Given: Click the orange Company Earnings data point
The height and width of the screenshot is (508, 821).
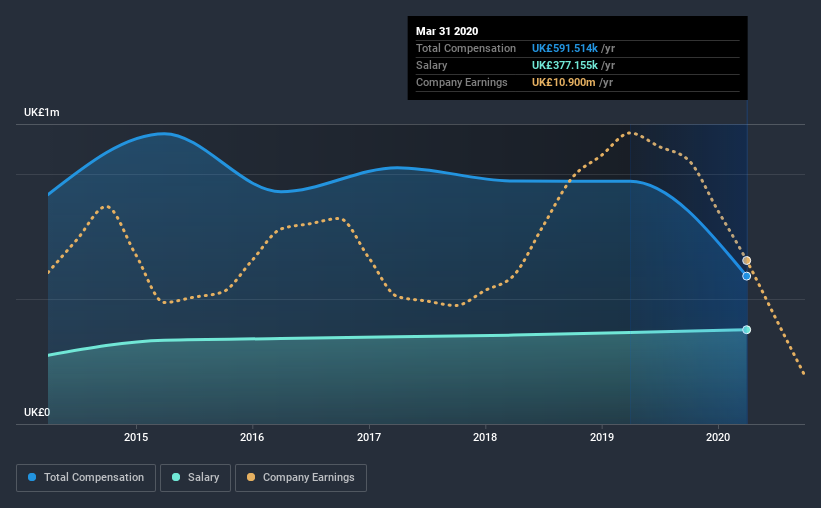Looking at the screenshot, I should tap(747, 260).
